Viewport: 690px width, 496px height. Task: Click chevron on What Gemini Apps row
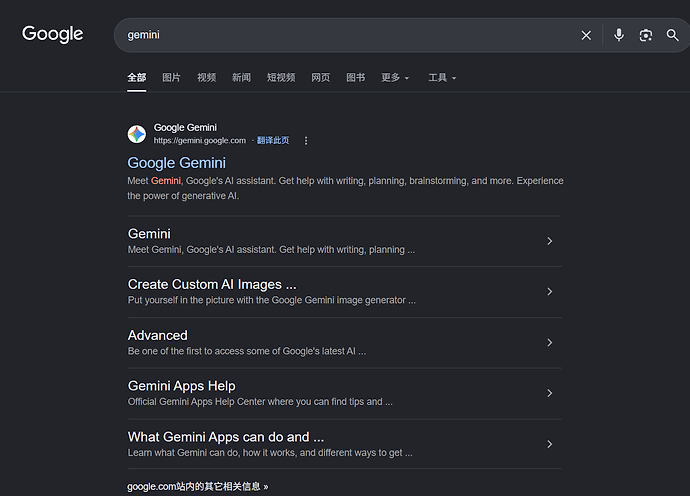(x=550, y=444)
